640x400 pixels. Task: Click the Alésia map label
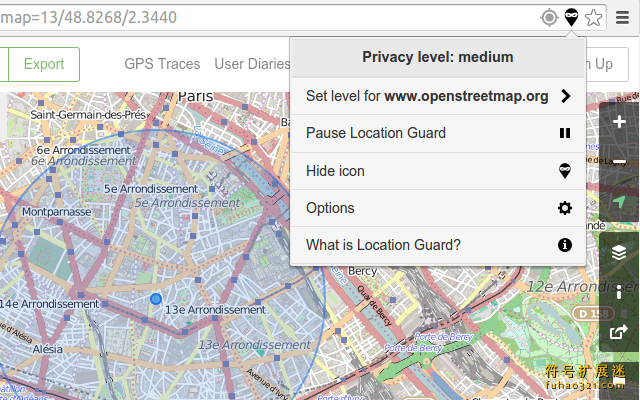click(x=48, y=349)
